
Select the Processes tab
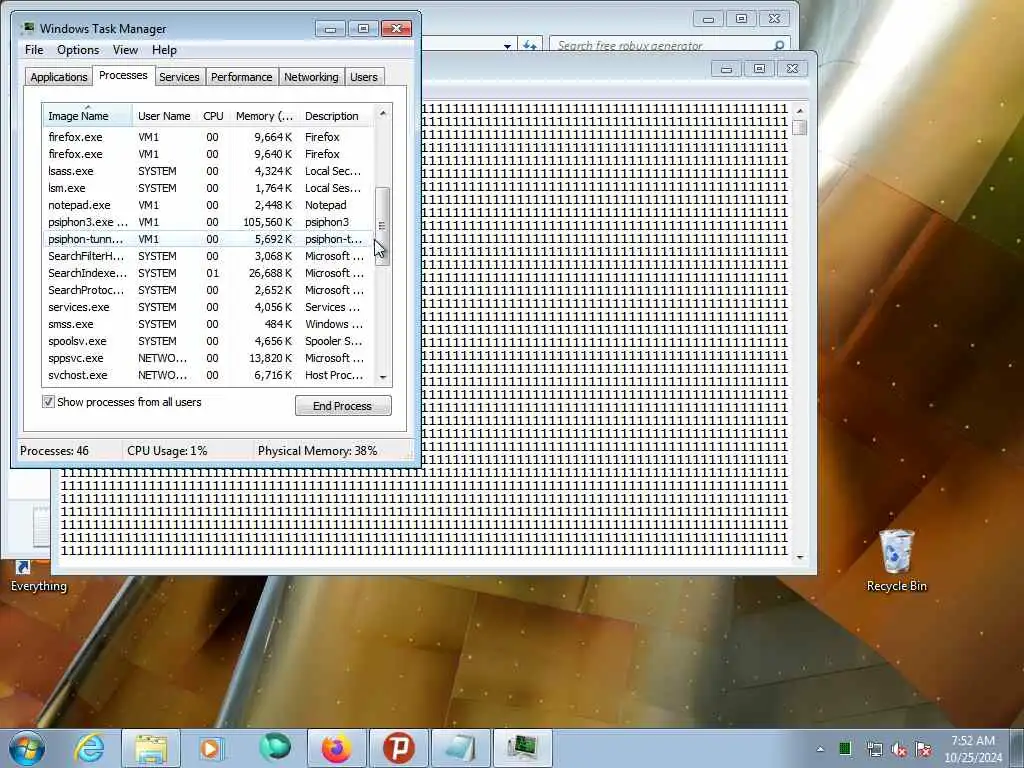123,75
